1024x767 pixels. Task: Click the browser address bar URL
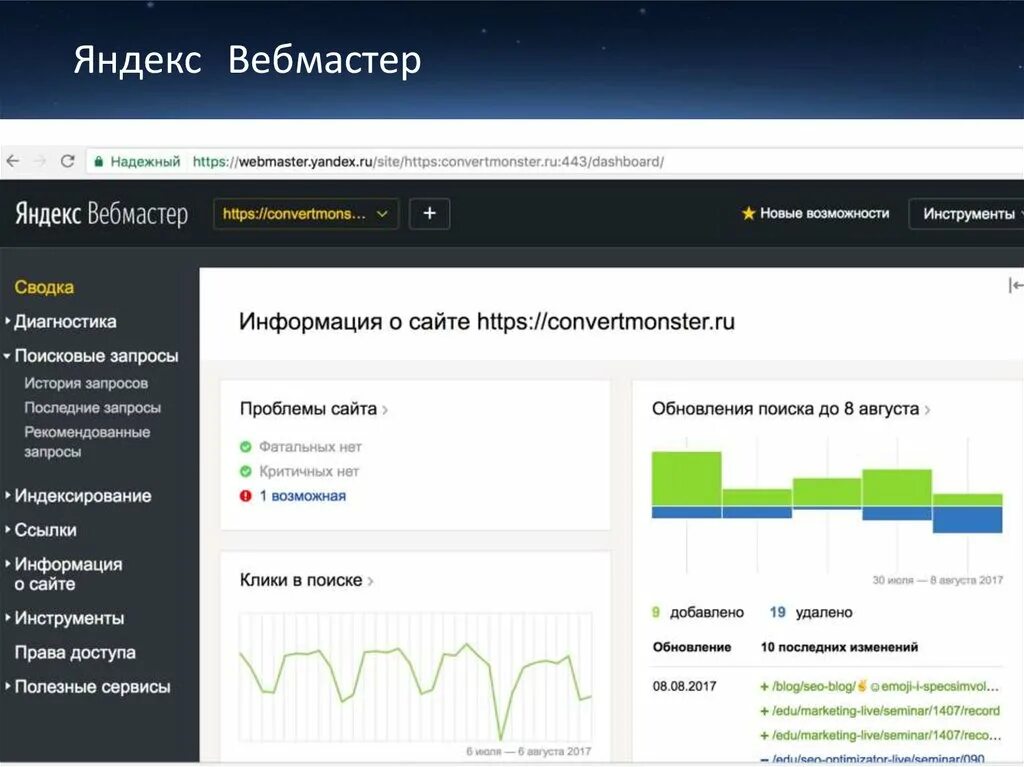(428, 161)
